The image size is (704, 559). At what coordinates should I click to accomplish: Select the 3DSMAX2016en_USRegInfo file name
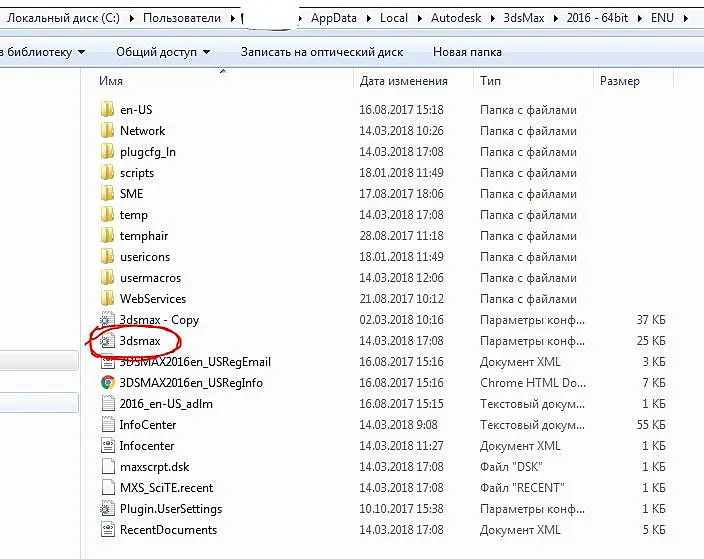pos(191,383)
